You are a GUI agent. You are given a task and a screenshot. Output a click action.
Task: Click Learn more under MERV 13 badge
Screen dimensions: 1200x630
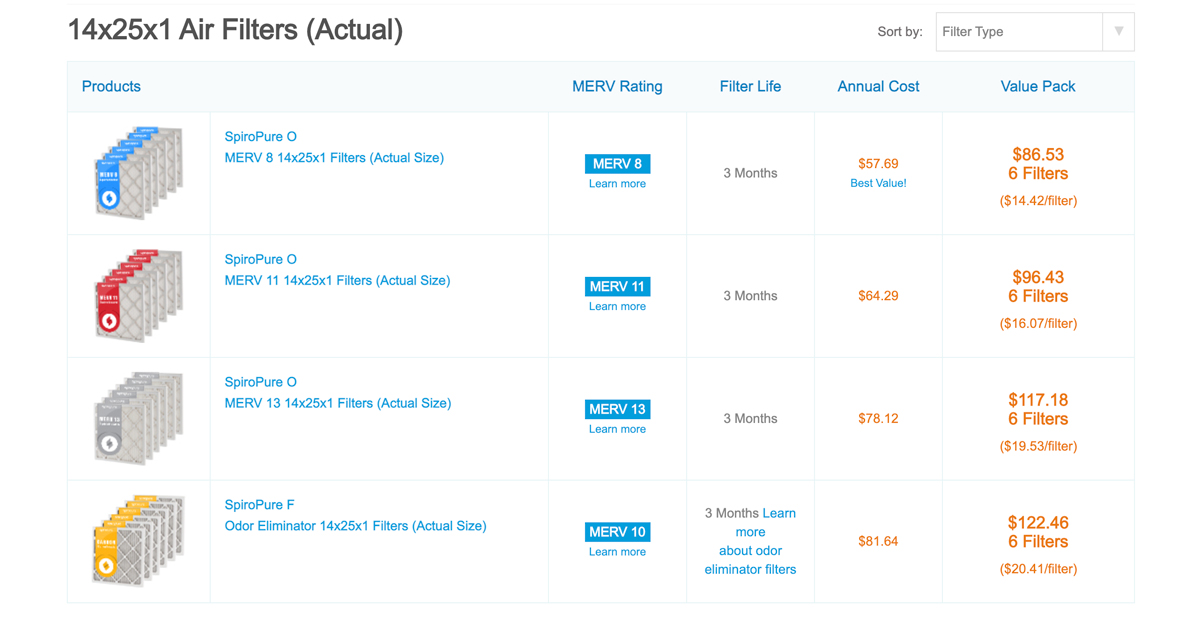point(617,429)
